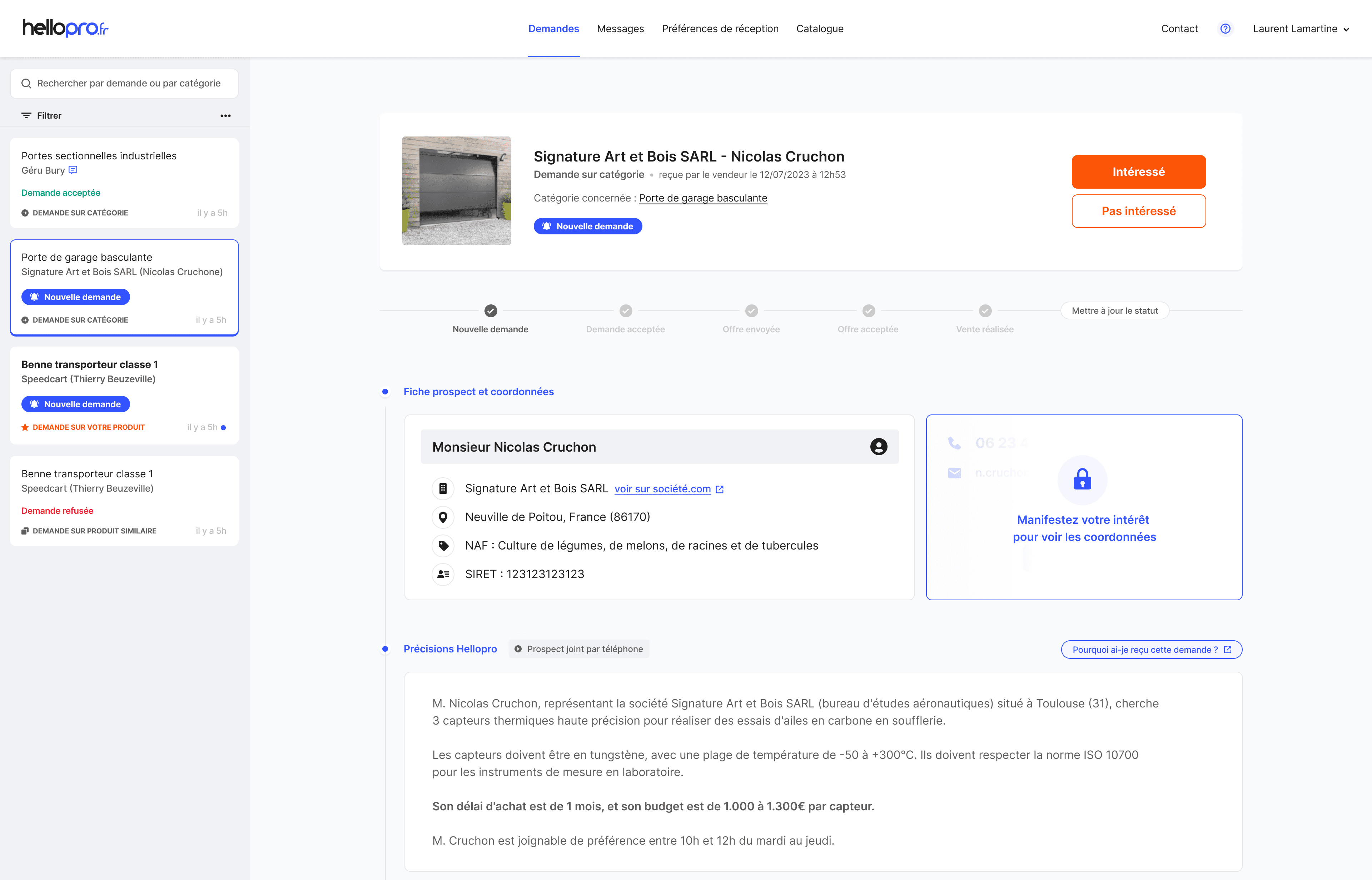Open the Messages tab

pos(620,29)
